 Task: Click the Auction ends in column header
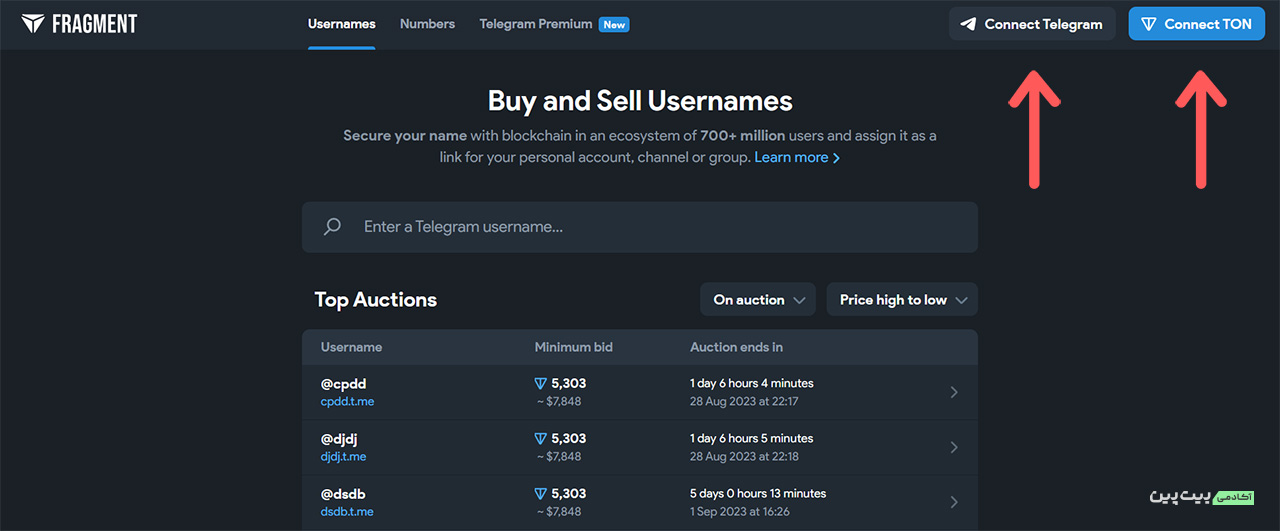point(737,347)
